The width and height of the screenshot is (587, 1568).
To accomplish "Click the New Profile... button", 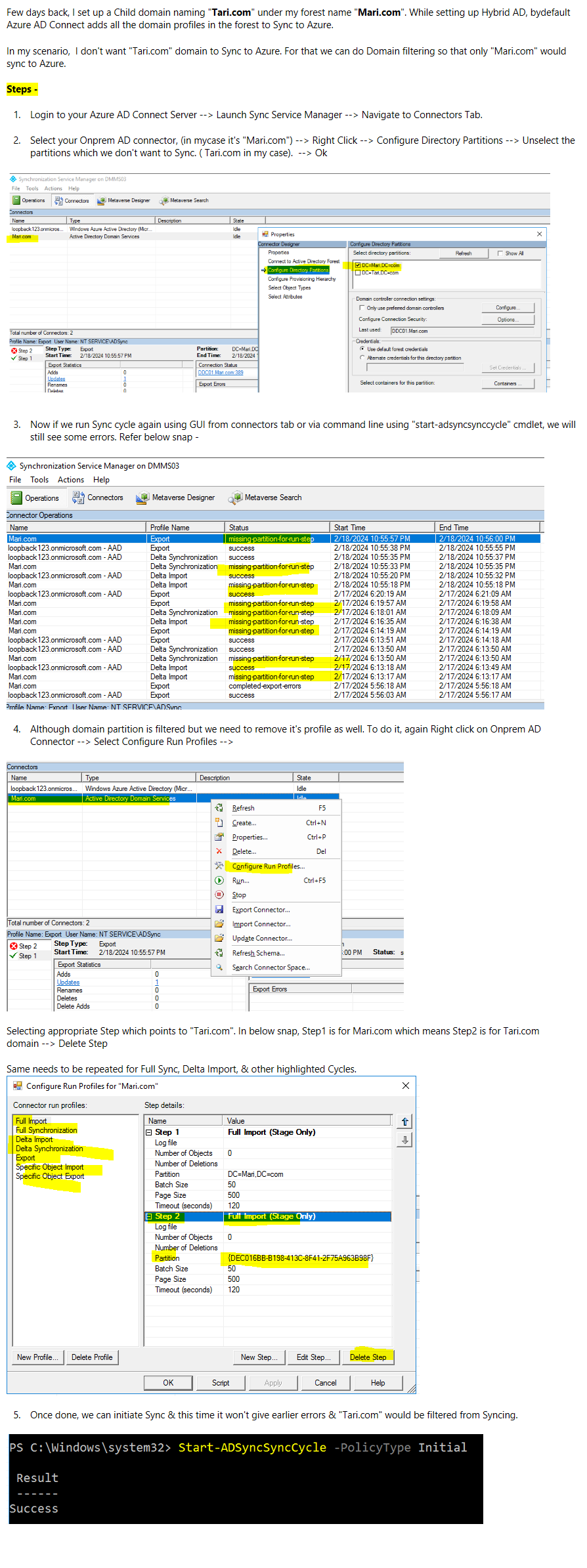I will coord(38,1357).
